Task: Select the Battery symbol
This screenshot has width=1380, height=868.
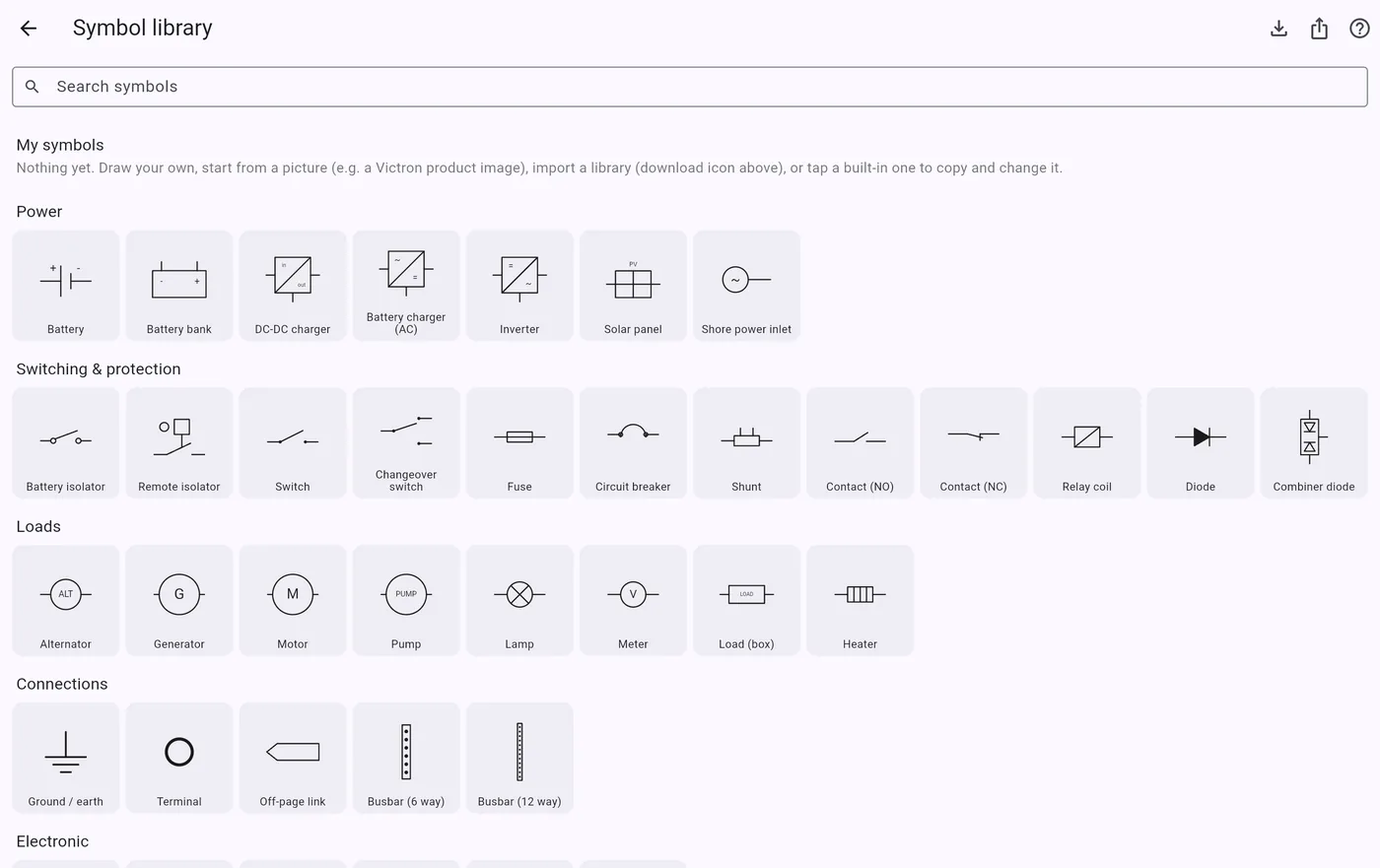Action: point(66,286)
